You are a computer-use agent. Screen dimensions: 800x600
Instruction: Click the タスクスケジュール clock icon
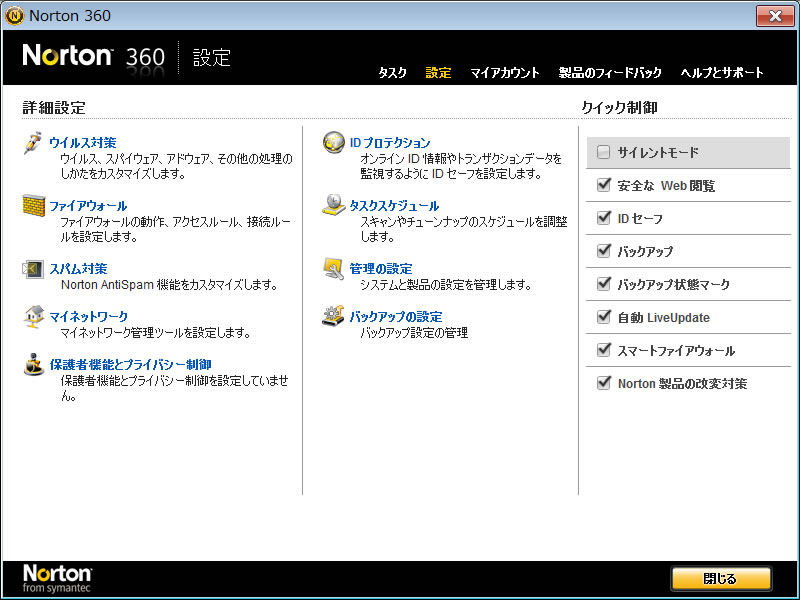click(x=333, y=206)
